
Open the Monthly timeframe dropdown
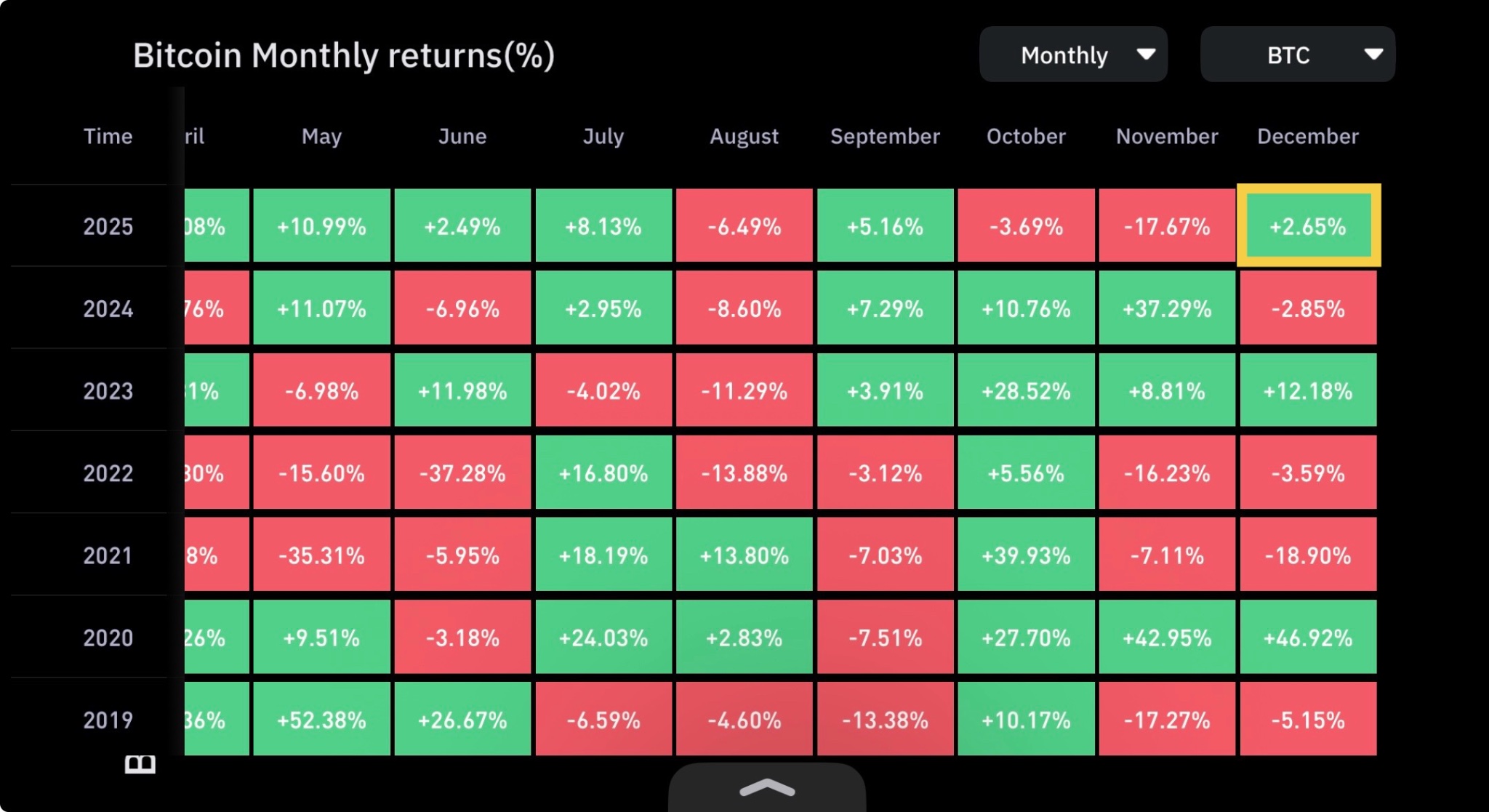1073,55
